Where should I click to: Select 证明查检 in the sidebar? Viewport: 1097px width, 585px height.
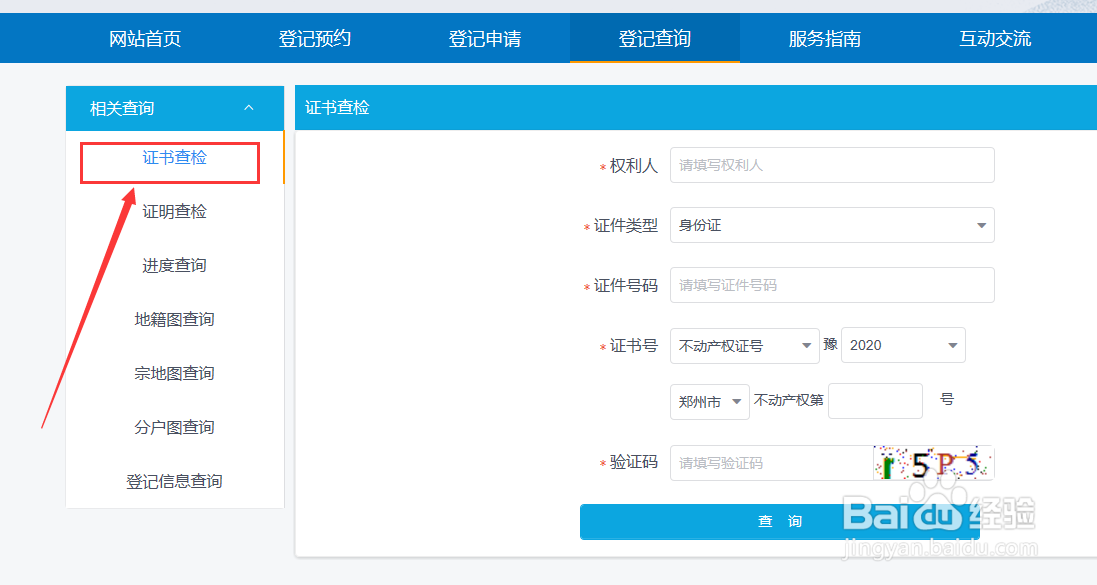pyautogui.click(x=174, y=211)
